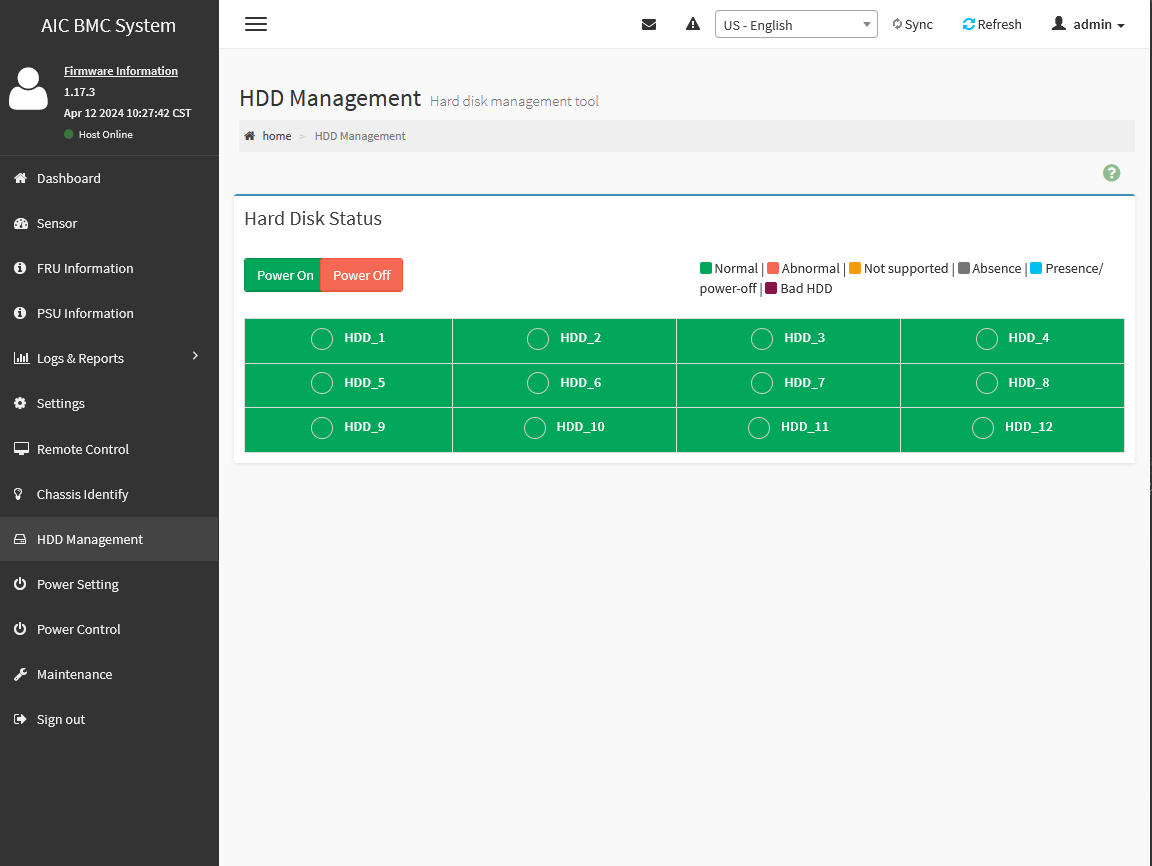Select the HDD_4 radio button
Screen dimensions: 1152x866
987,339
